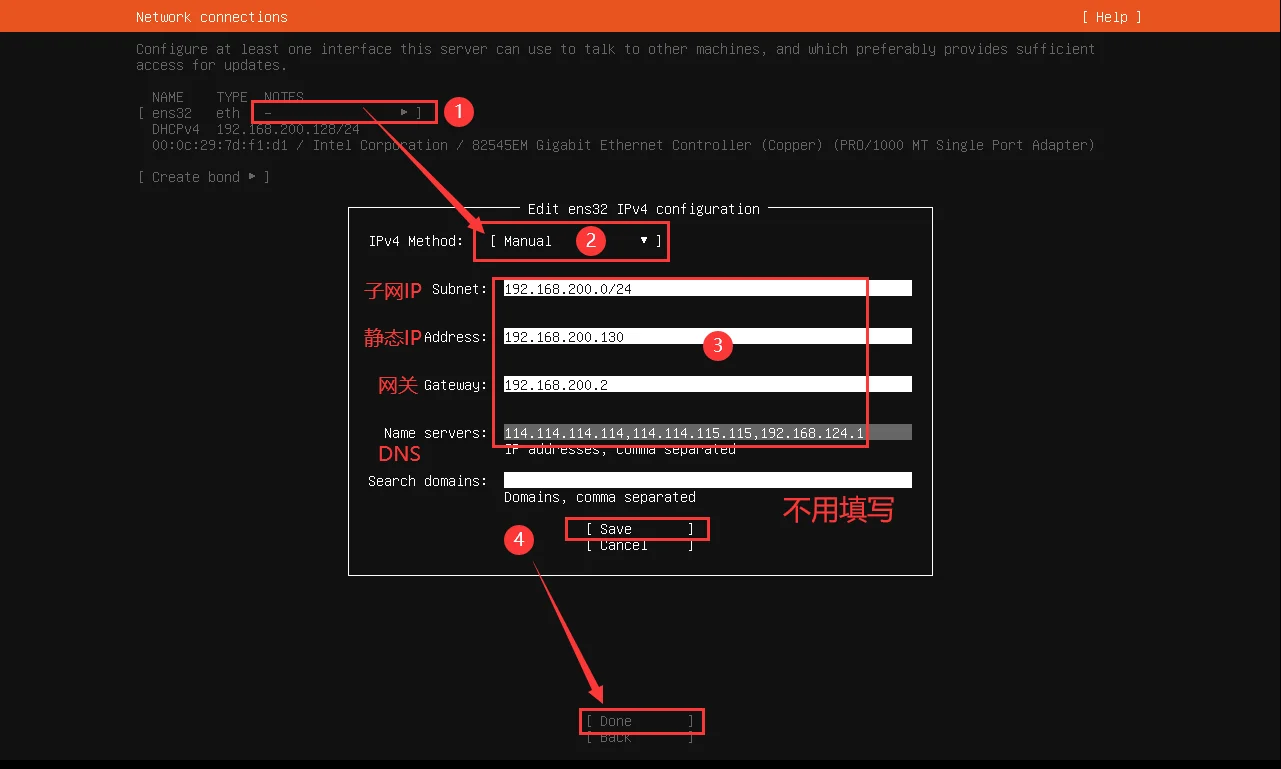Click the red circle number 3 marker

(x=717, y=346)
